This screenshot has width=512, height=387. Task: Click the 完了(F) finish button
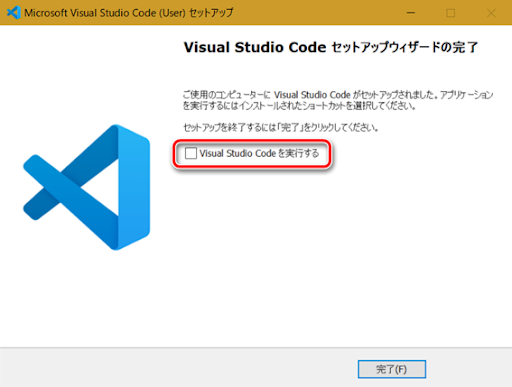coord(392,369)
